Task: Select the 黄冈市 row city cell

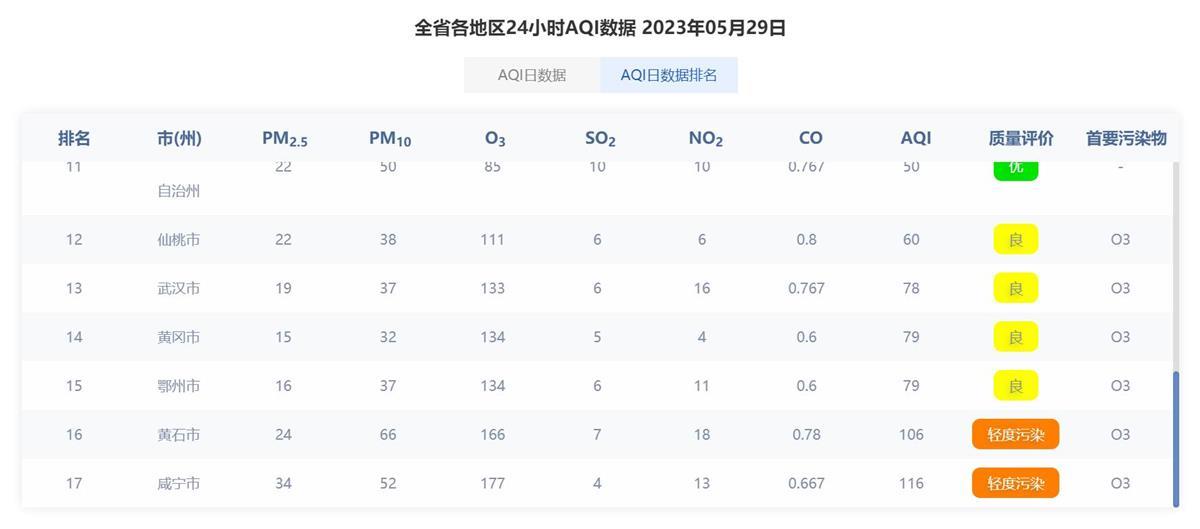Action: click(178, 337)
